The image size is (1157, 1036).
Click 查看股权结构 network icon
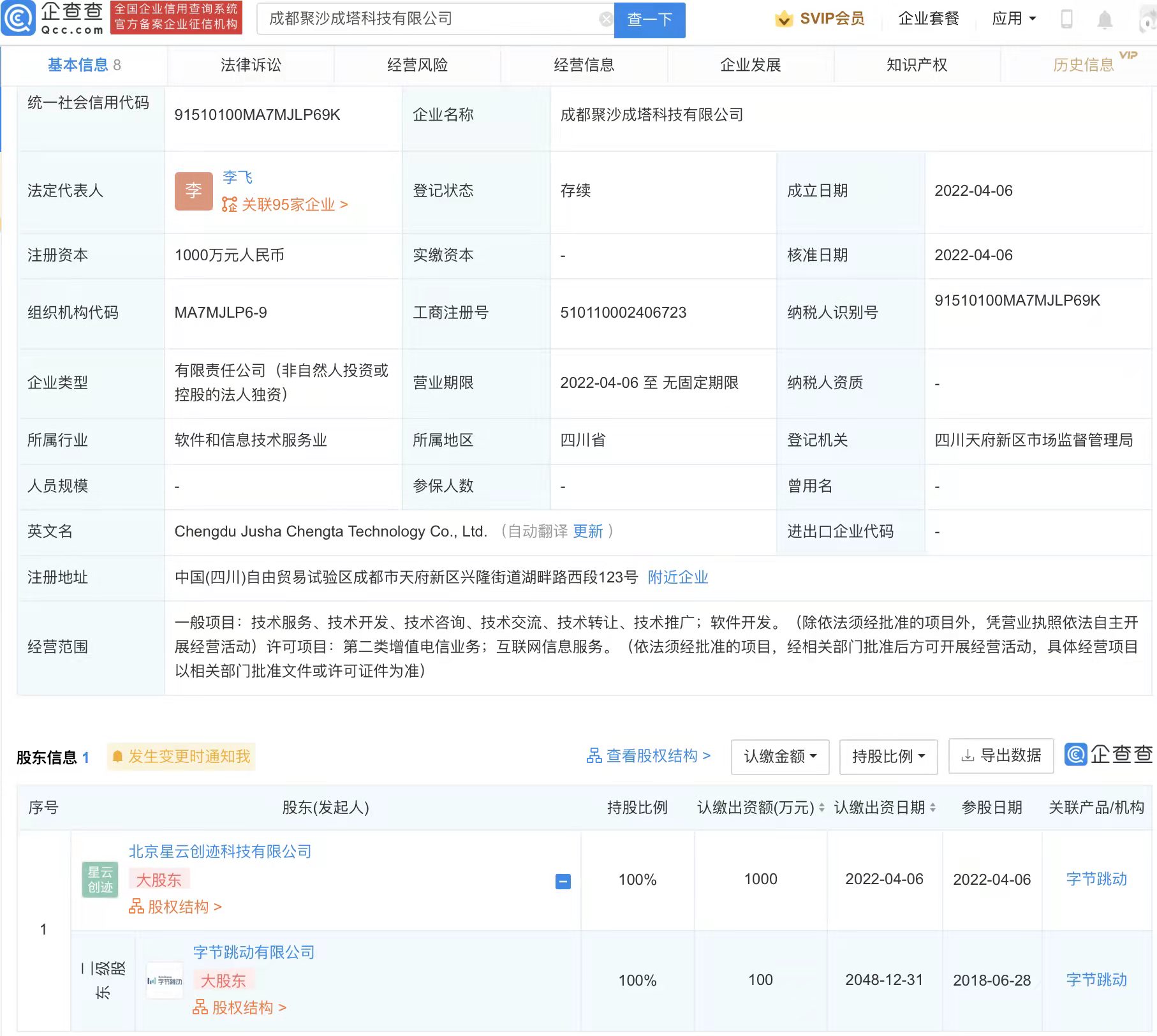click(x=595, y=756)
